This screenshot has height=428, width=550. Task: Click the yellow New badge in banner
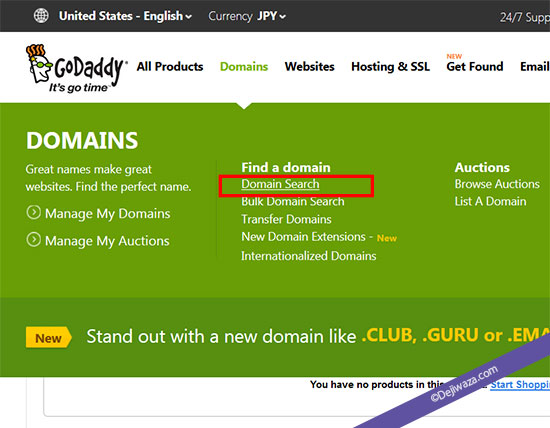pyautogui.click(x=49, y=338)
